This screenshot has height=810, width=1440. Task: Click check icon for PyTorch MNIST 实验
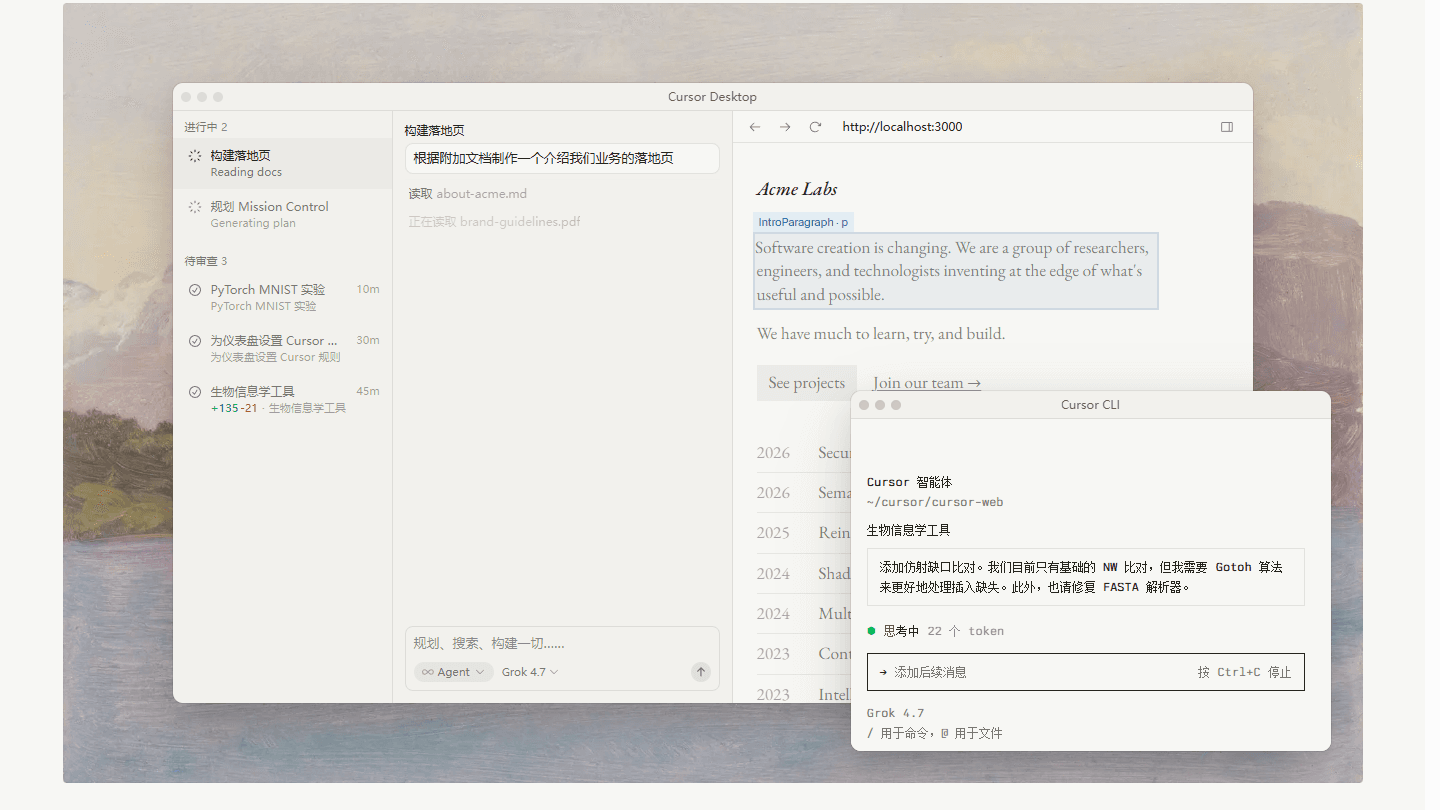point(195,290)
